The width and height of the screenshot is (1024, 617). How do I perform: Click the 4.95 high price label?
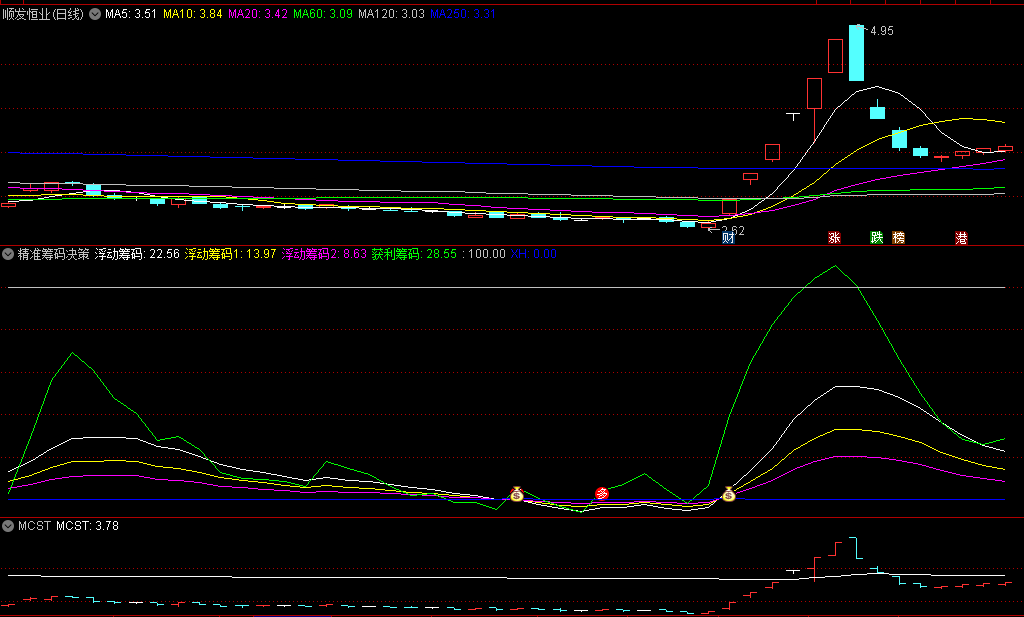tap(882, 31)
